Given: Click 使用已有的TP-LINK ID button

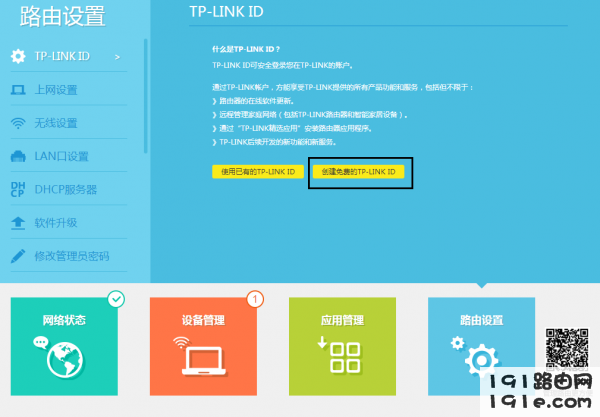Looking at the screenshot, I should pyautogui.click(x=258, y=172).
